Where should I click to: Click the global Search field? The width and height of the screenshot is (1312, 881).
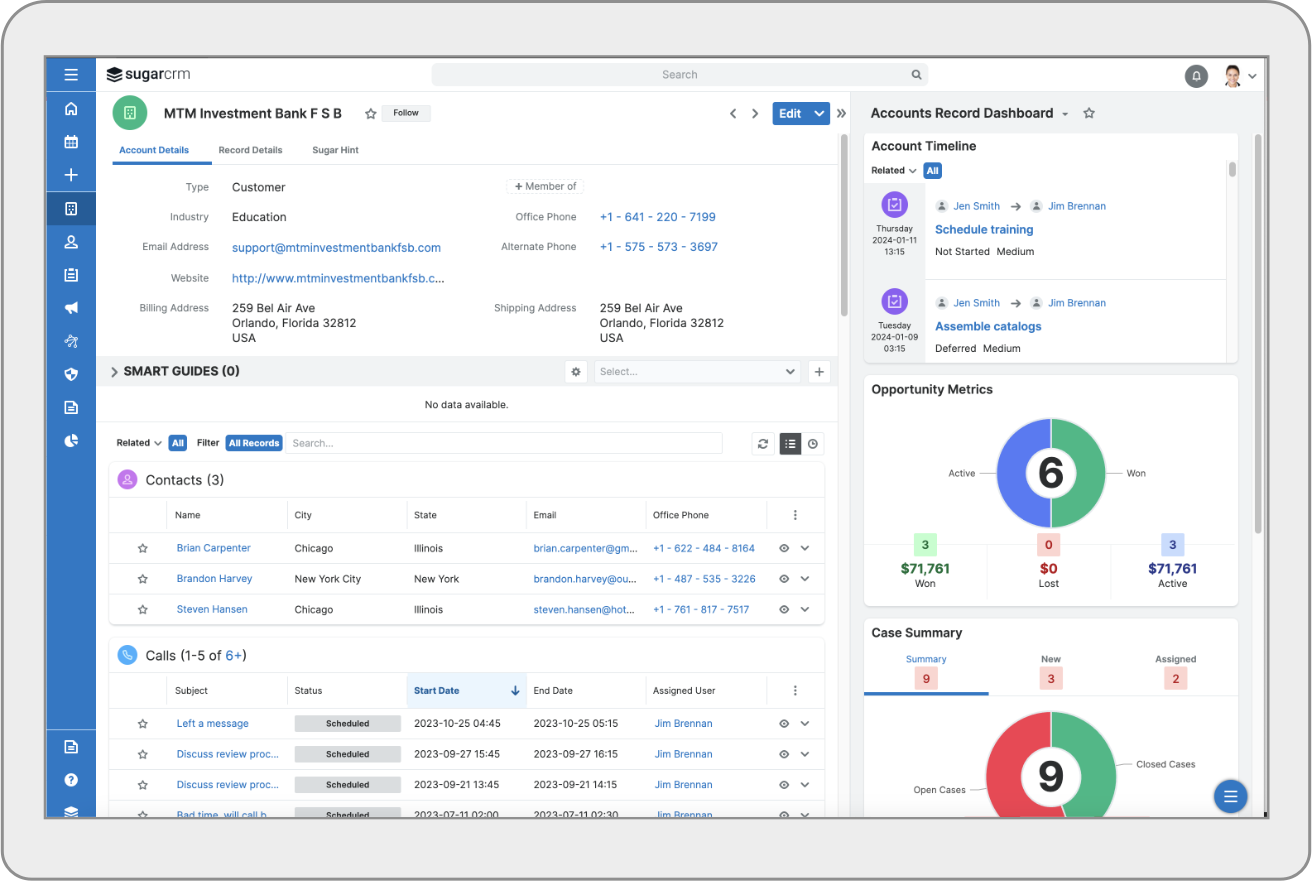[x=680, y=75]
